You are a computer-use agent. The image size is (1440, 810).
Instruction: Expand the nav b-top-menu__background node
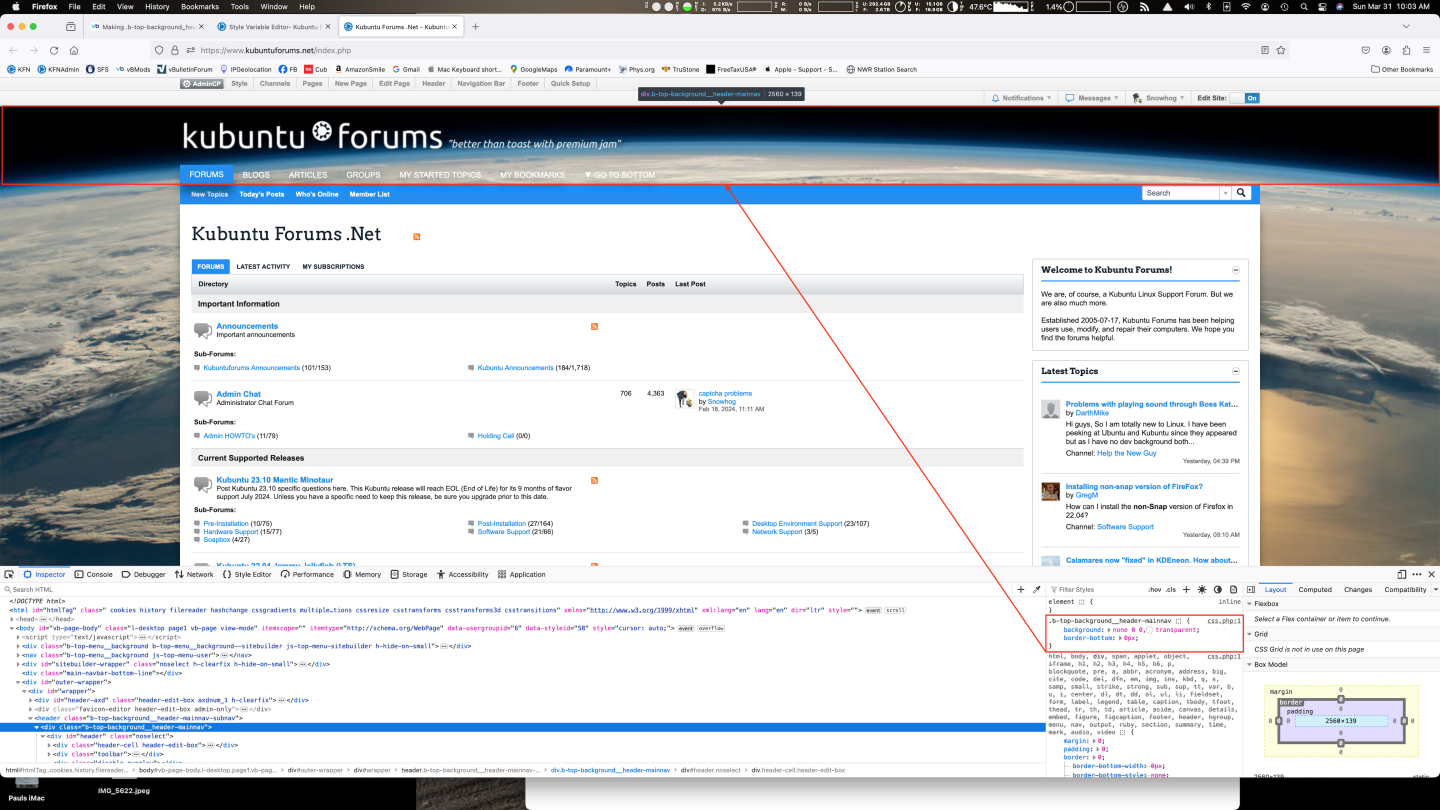20,655
